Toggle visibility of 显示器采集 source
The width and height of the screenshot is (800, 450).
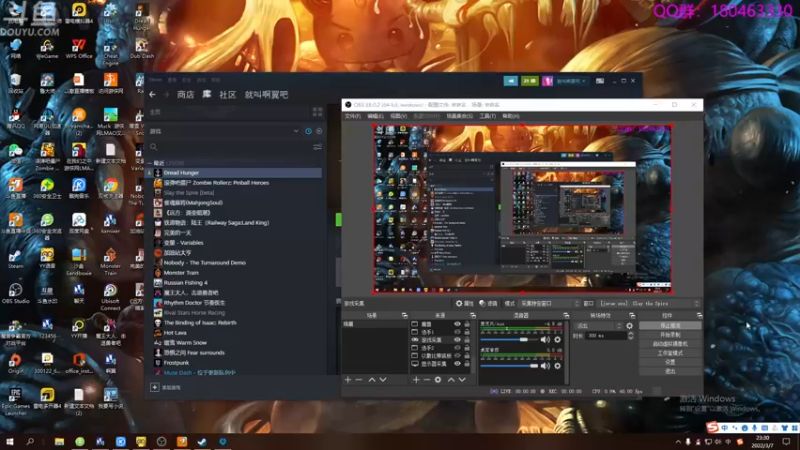[457, 364]
